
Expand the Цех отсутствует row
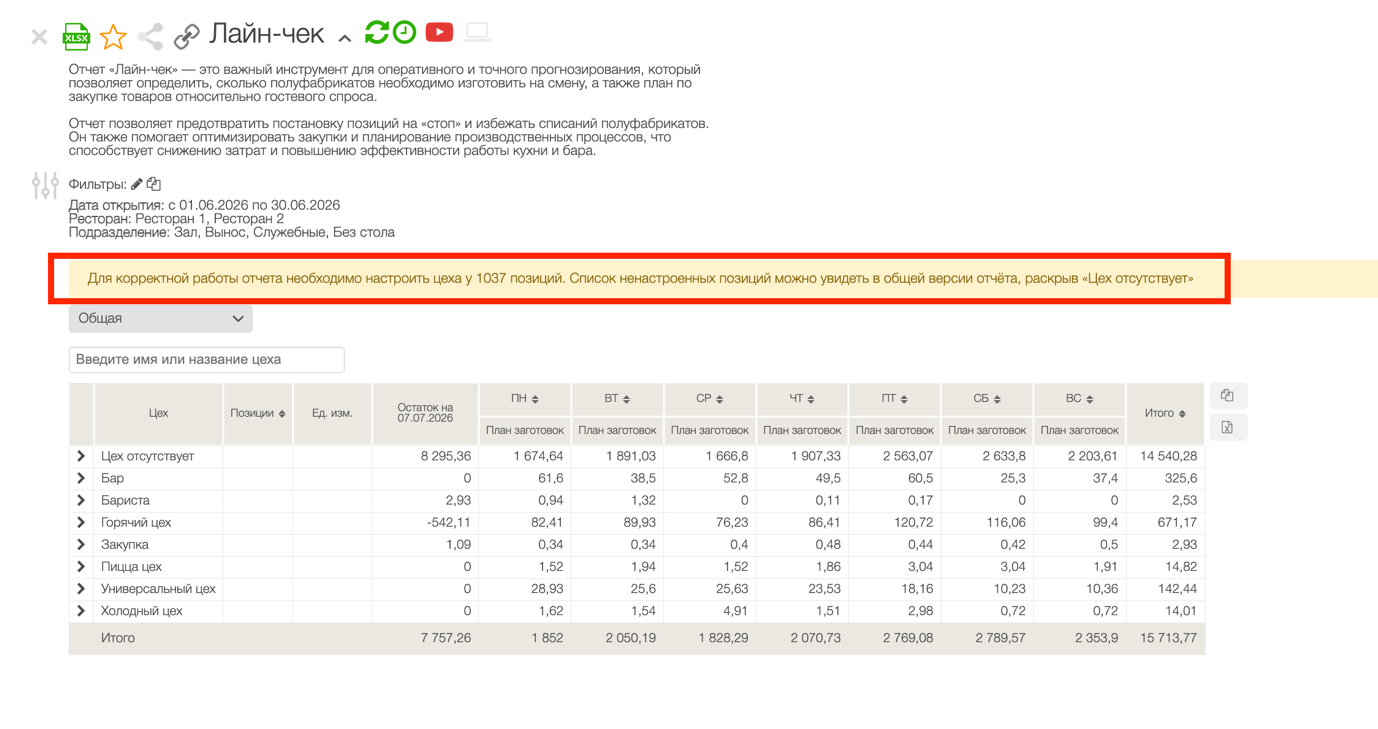(x=81, y=456)
